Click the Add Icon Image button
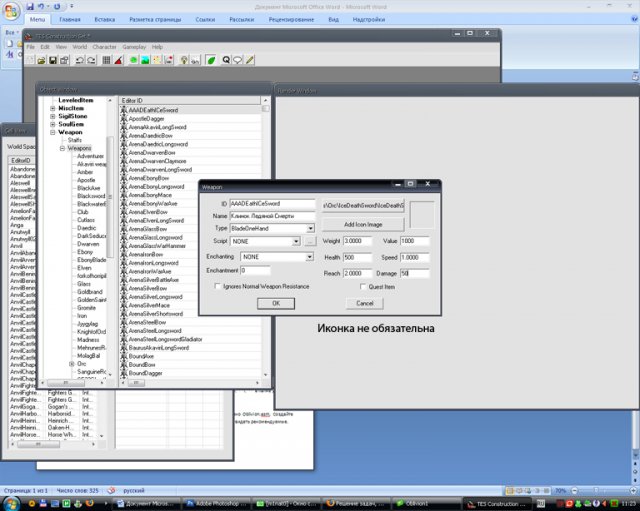 pyautogui.click(x=363, y=224)
